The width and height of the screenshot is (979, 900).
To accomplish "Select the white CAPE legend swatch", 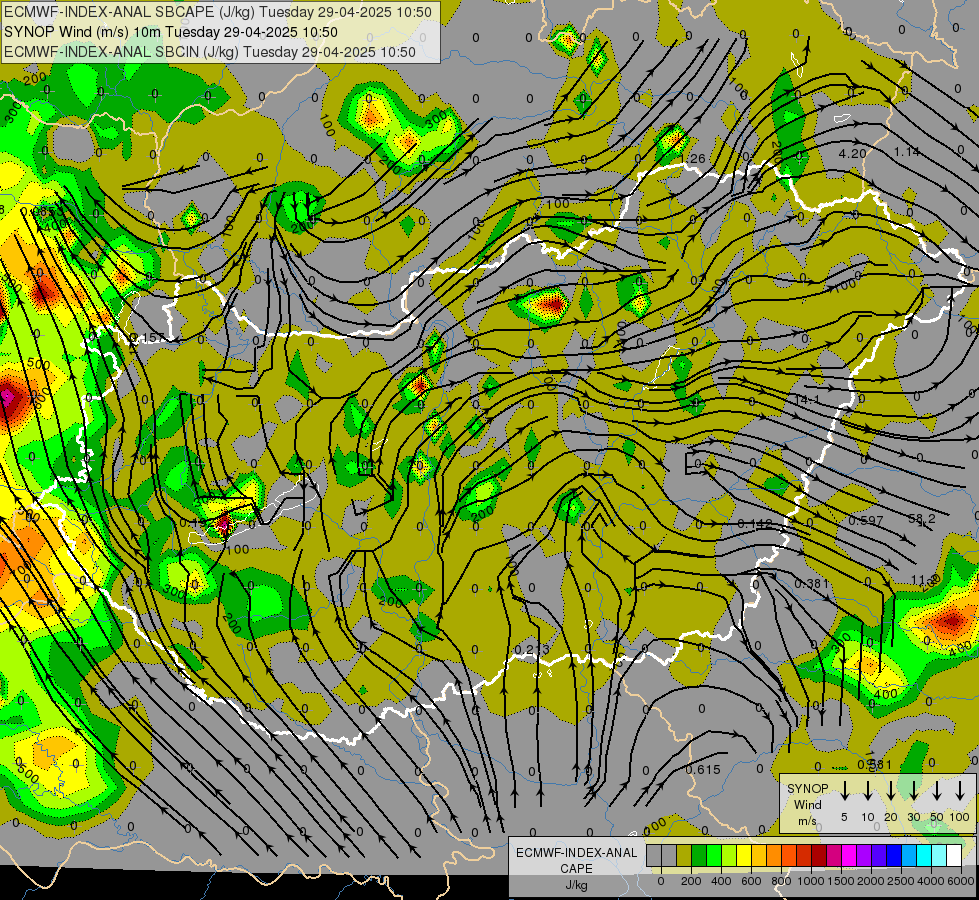I will [x=953, y=855].
